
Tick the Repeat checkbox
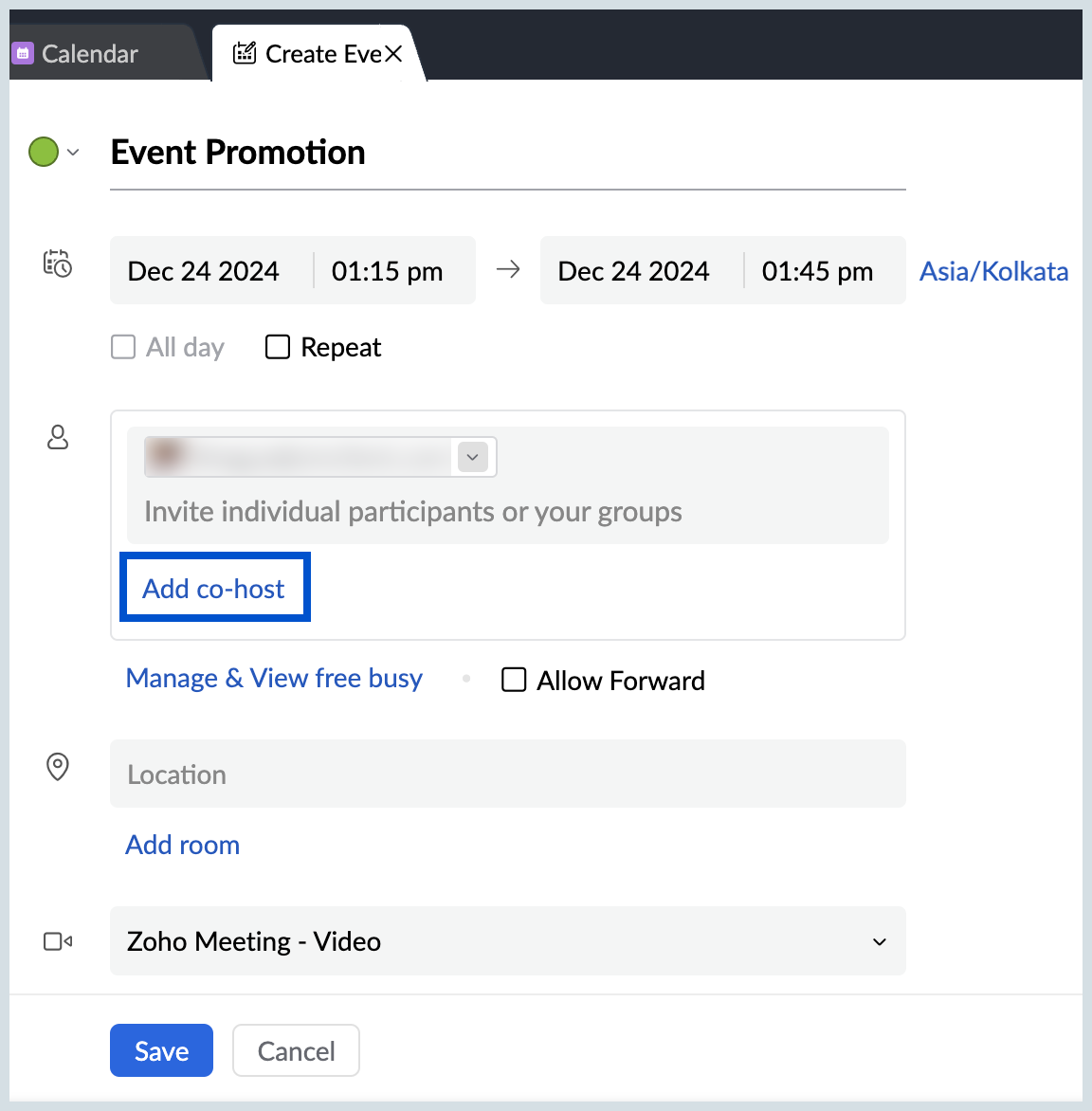tap(278, 347)
